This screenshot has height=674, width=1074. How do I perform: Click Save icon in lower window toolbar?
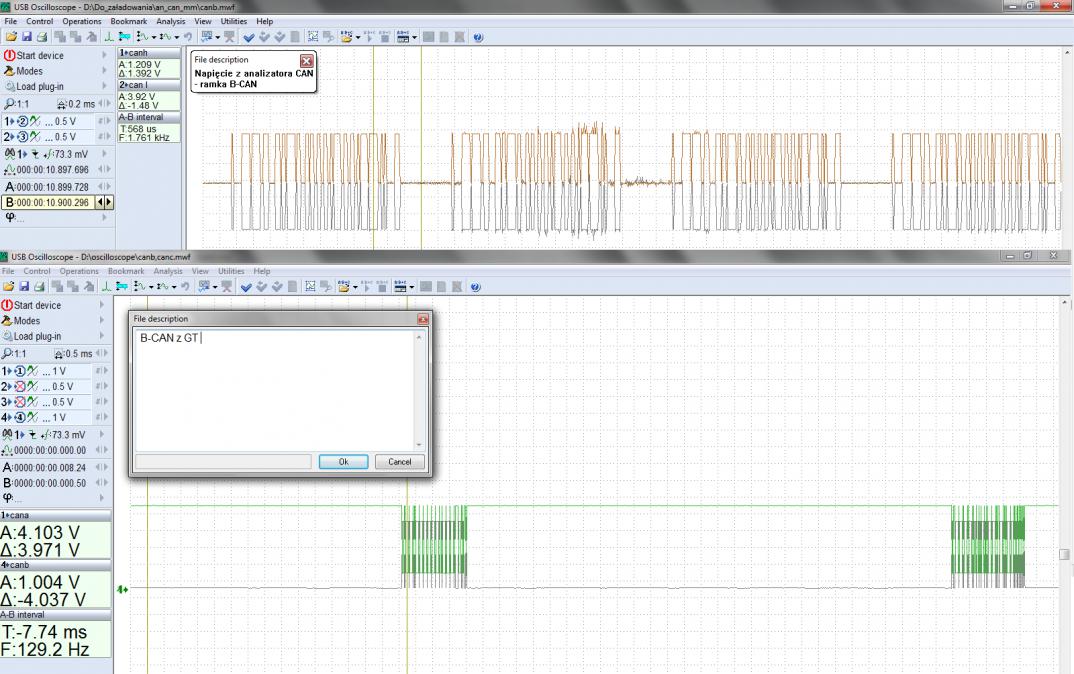pos(24,286)
